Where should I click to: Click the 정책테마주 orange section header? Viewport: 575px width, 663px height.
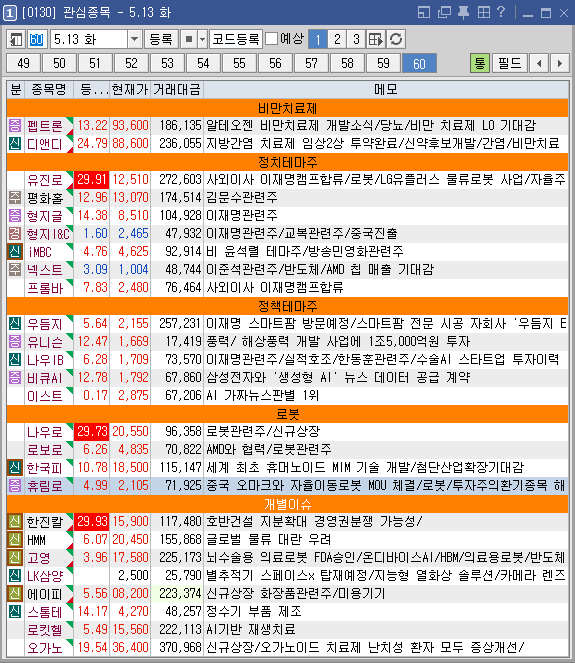coord(288,306)
